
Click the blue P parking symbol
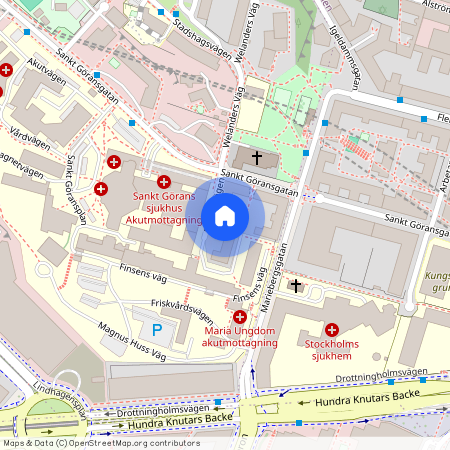click(157, 330)
